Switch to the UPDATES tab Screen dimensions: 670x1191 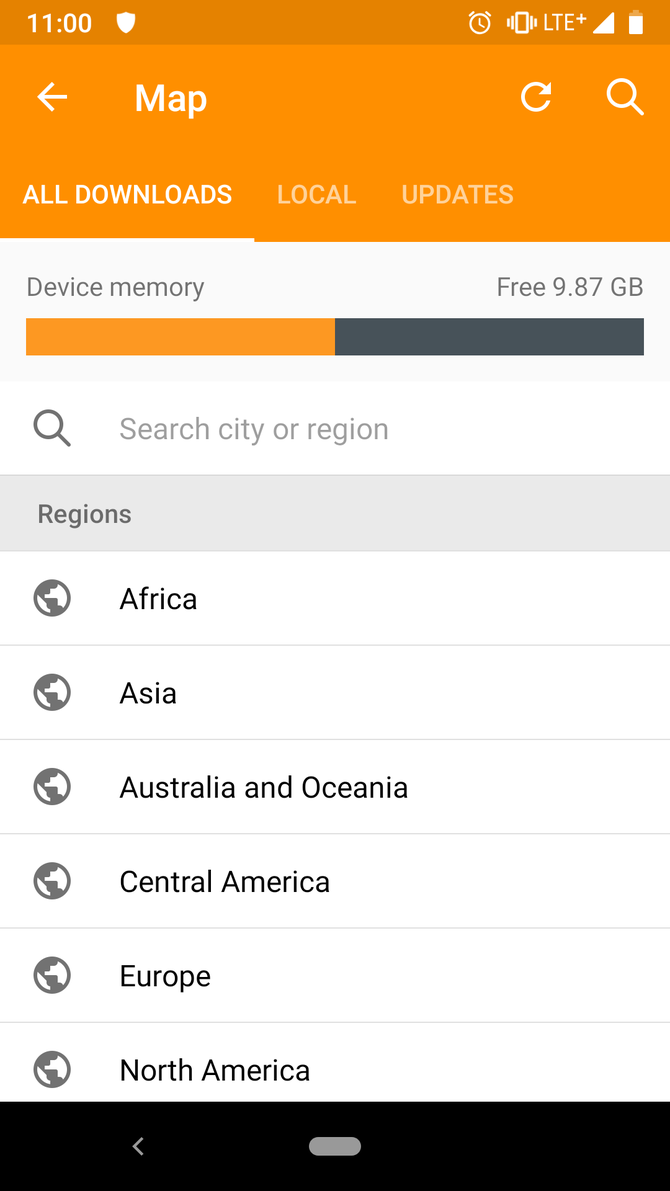click(x=457, y=194)
